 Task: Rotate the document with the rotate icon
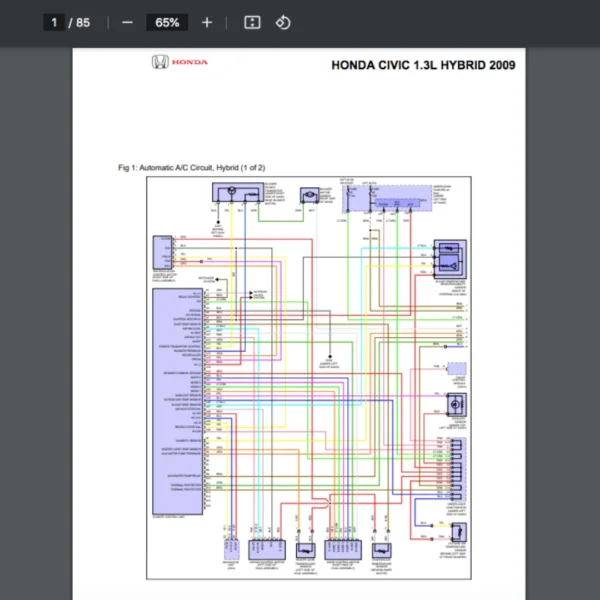[x=283, y=22]
